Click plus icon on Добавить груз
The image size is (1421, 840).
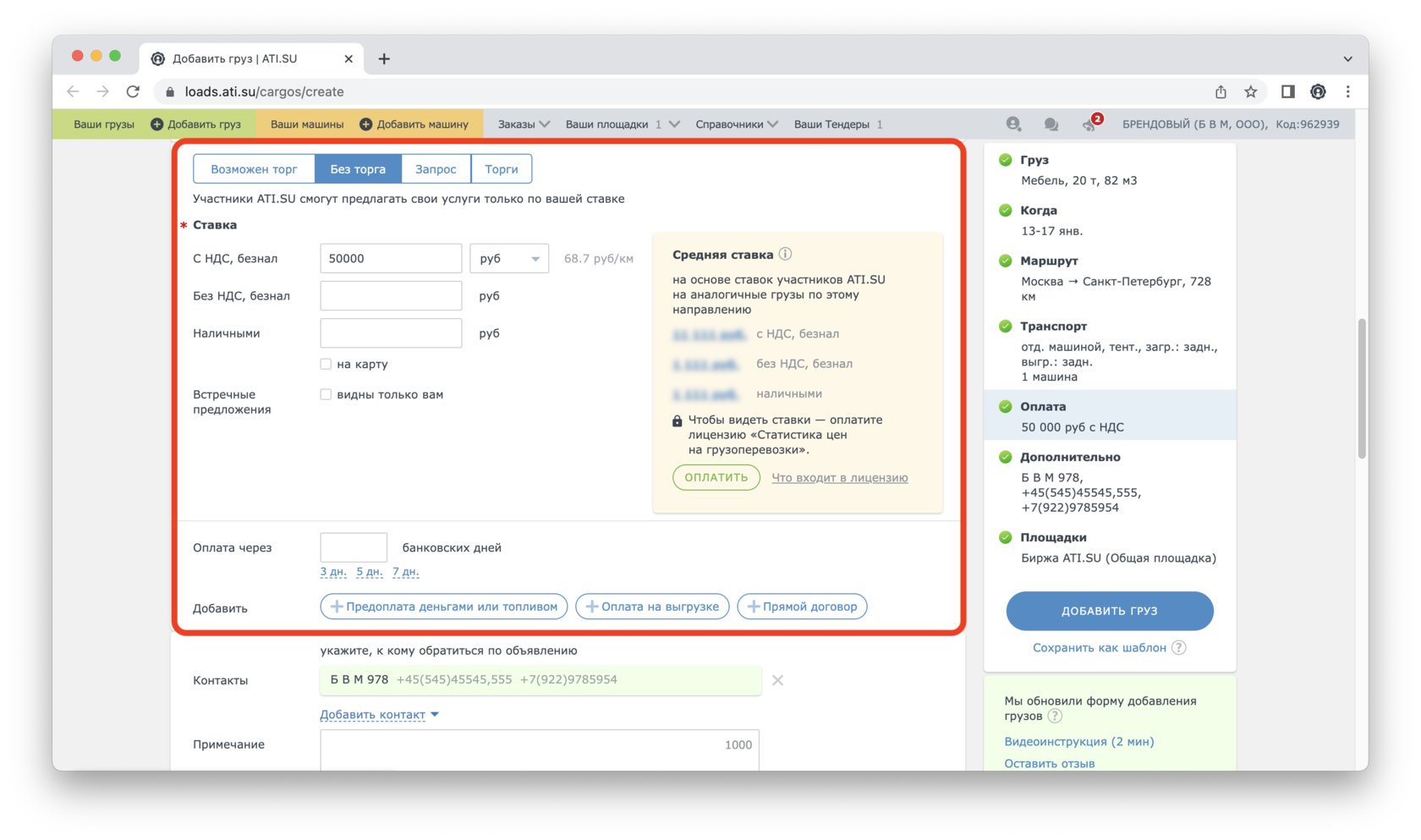[x=156, y=124]
